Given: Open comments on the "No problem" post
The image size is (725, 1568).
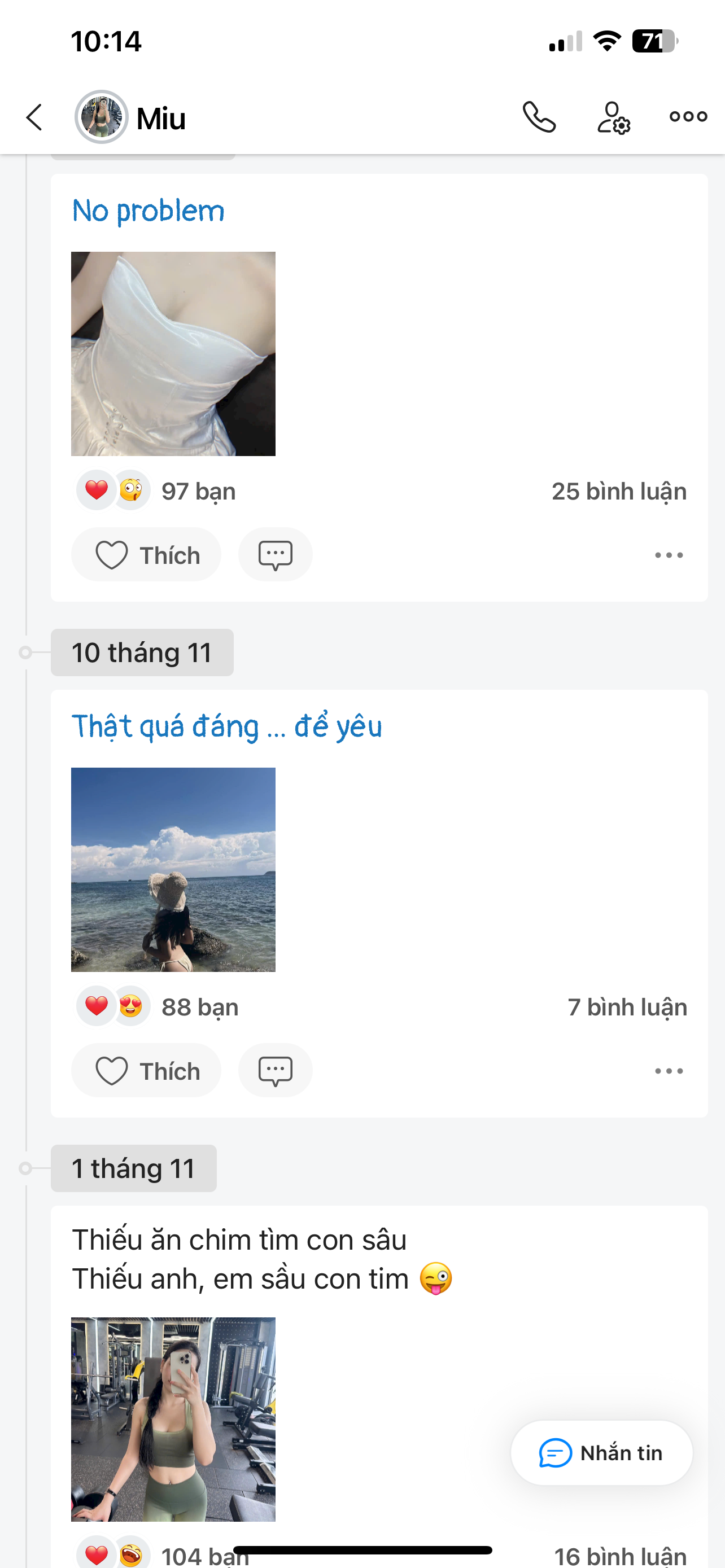Looking at the screenshot, I should (x=275, y=554).
